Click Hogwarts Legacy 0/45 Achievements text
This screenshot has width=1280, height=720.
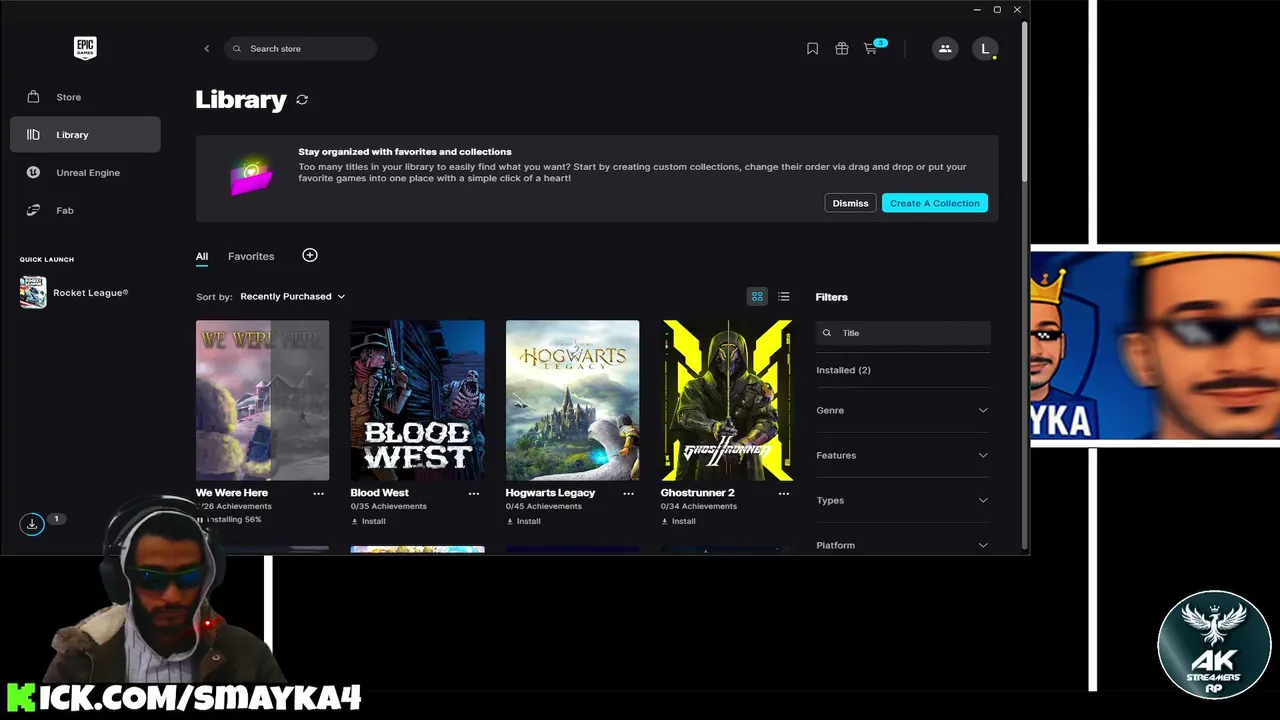pyautogui.click(x=543, y=506)
